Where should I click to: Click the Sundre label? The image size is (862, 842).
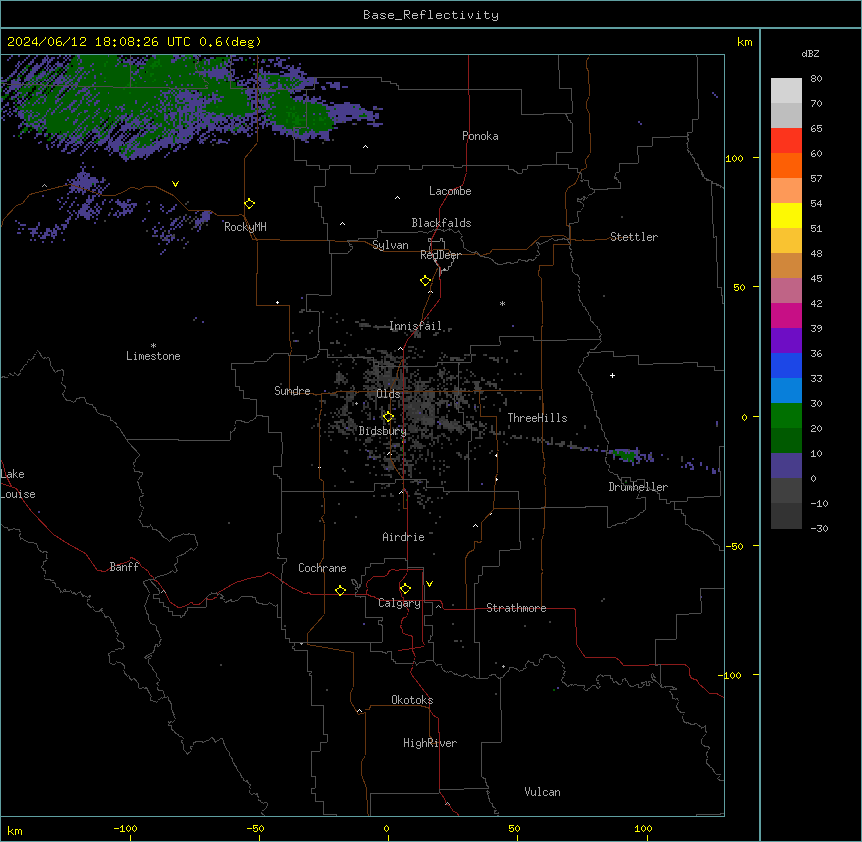292,391
